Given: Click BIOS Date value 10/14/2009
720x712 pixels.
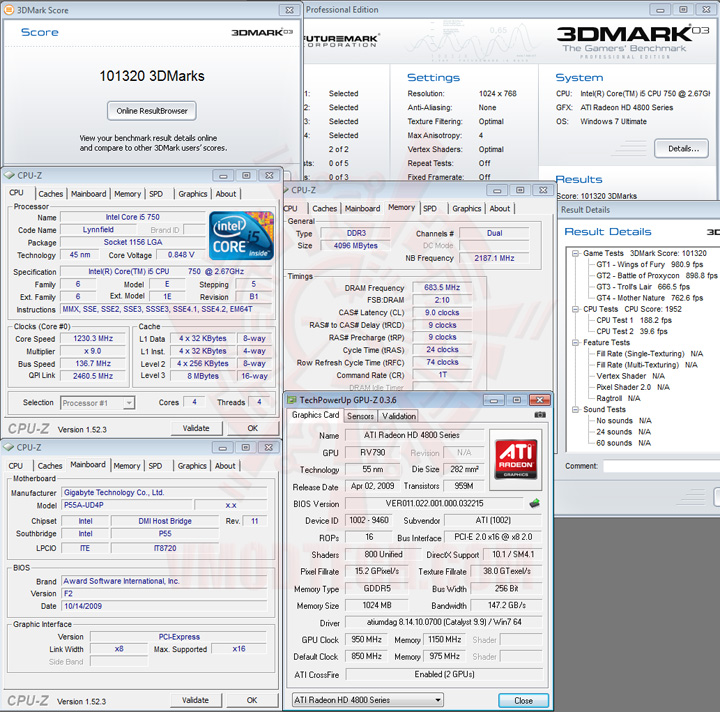Looking at the screenshot, I should 164,606.
